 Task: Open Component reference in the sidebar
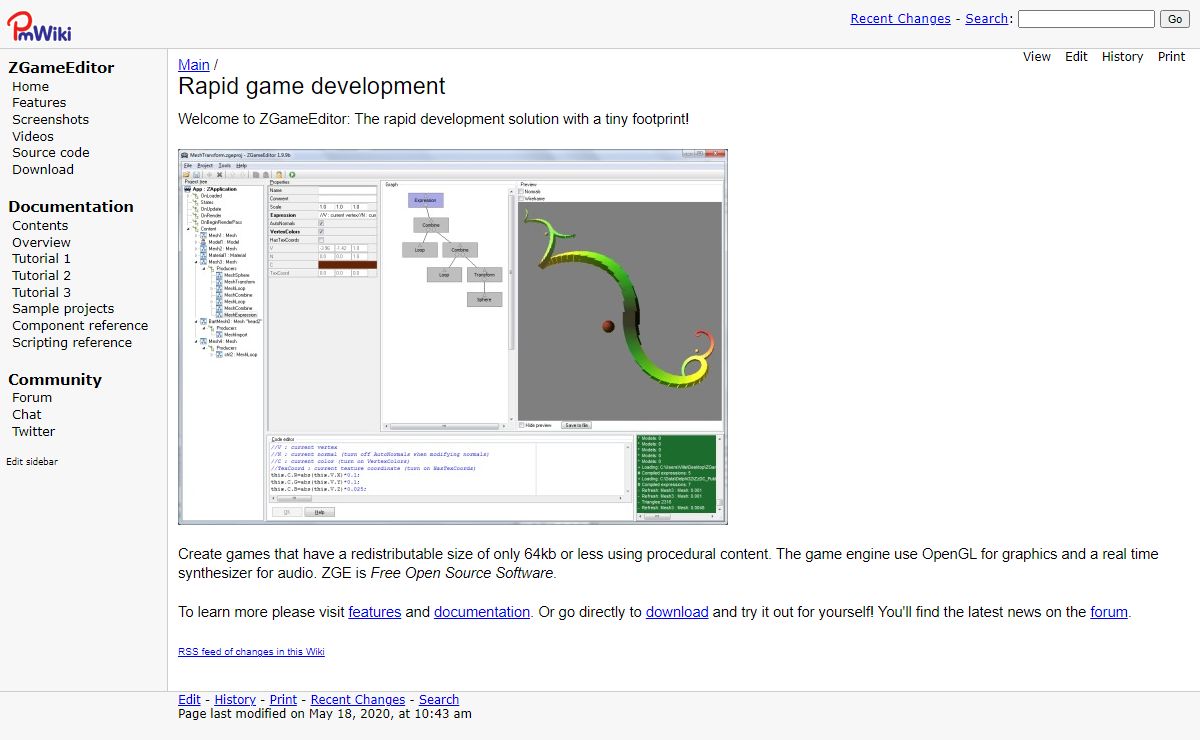coord(80,326)
